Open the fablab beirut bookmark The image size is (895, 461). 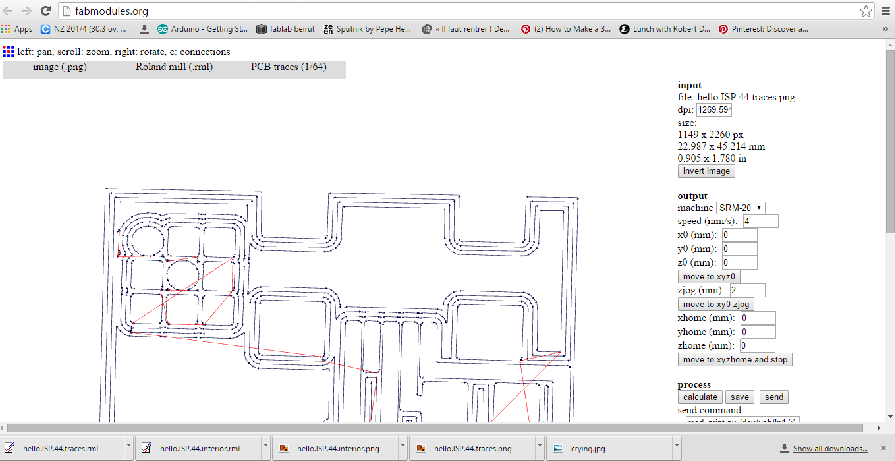285,29
